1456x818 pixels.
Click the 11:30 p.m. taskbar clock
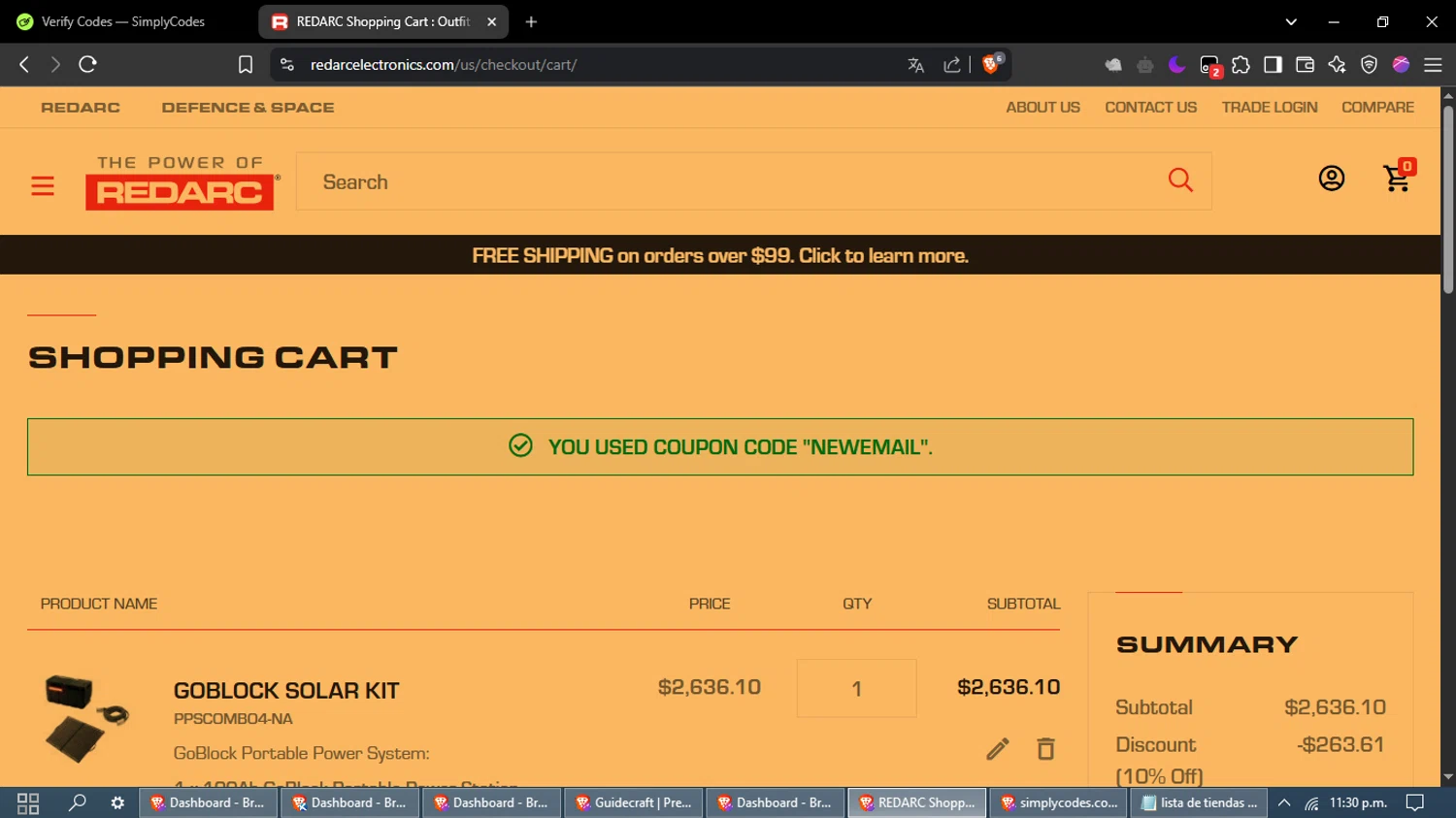(x=1358, y=802)
